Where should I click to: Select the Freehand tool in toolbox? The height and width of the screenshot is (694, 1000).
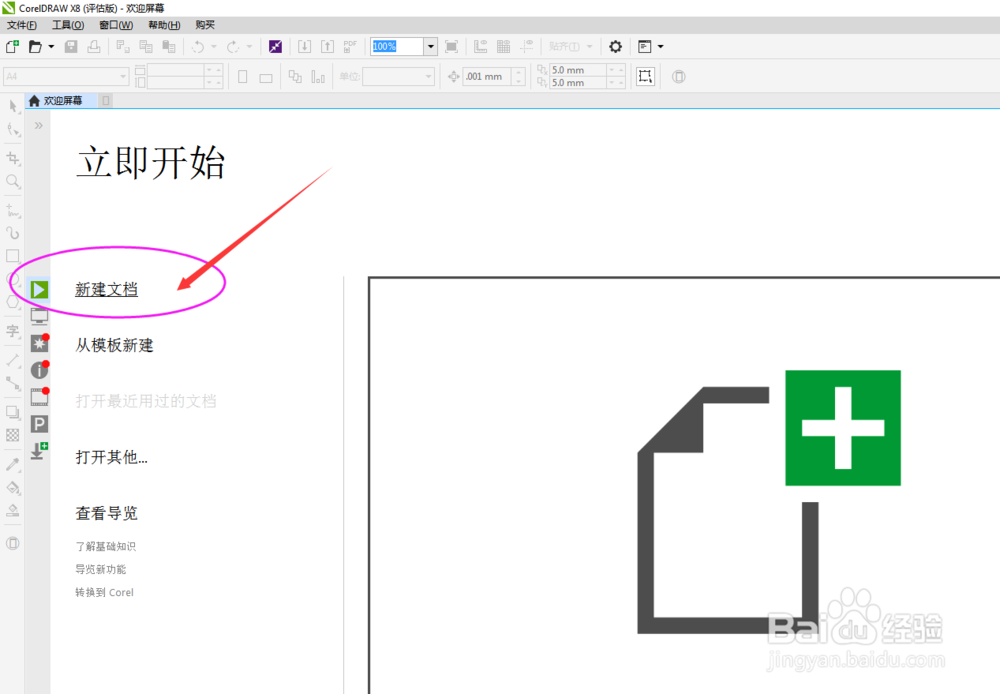click(x=13, y=210)
